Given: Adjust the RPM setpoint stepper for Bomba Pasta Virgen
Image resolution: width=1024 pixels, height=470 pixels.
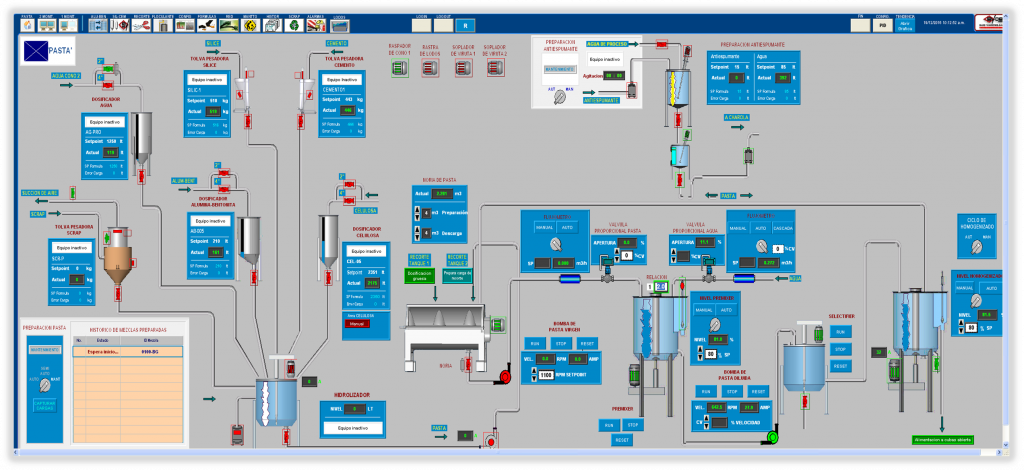Looking at the screenshot, I should coord(533,374).
